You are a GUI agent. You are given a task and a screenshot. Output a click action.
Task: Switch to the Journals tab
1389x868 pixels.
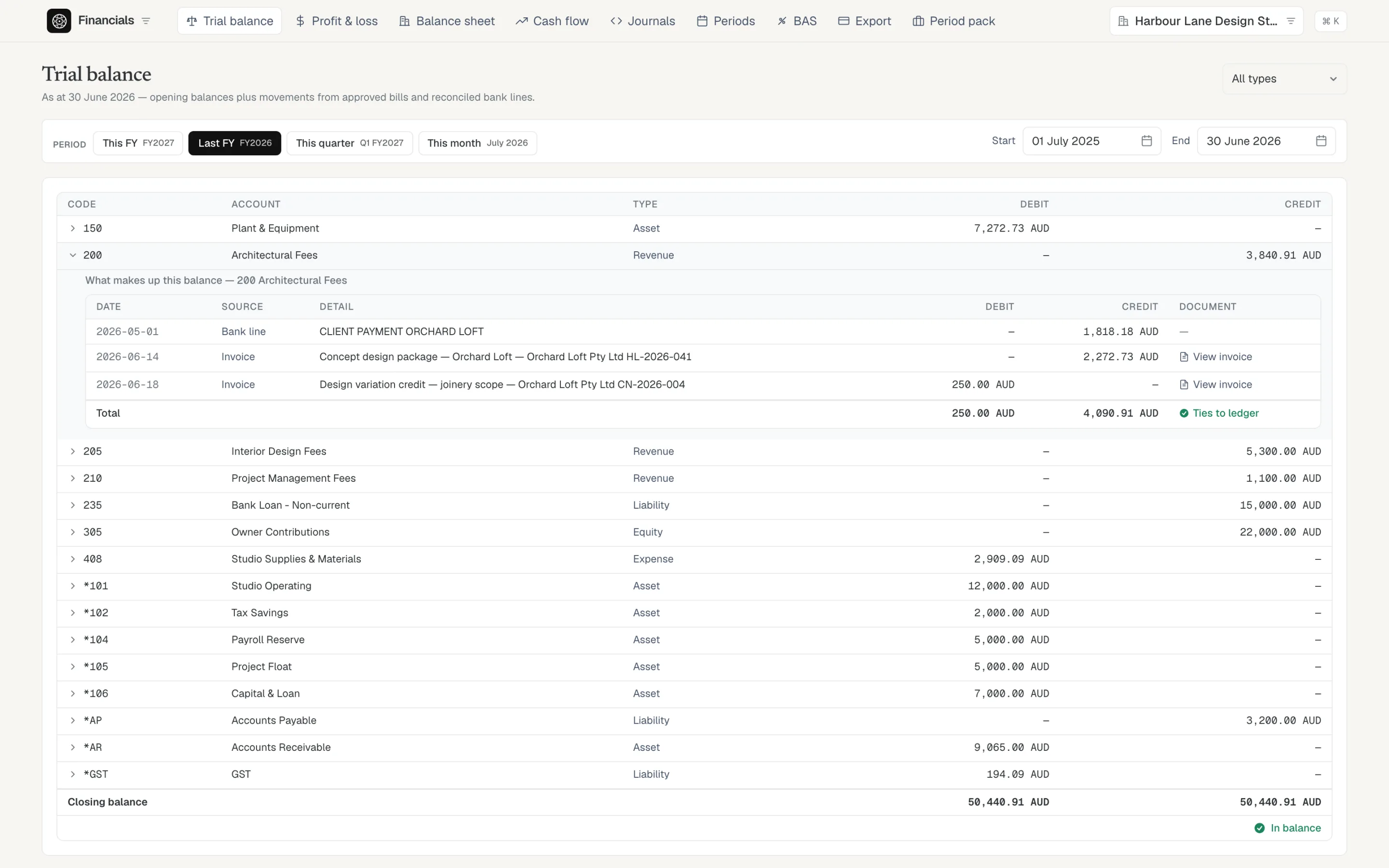coord(643,21)
